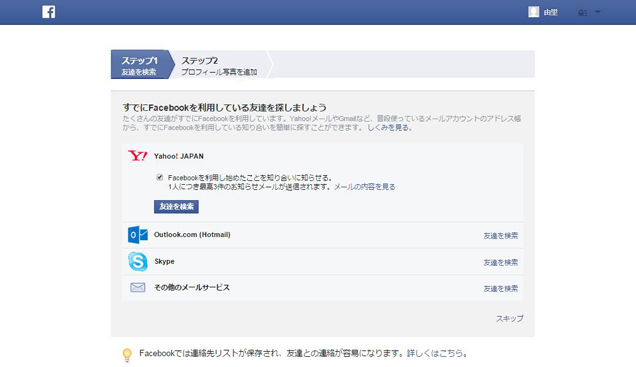Expand the Skype row

pos(322,262)
